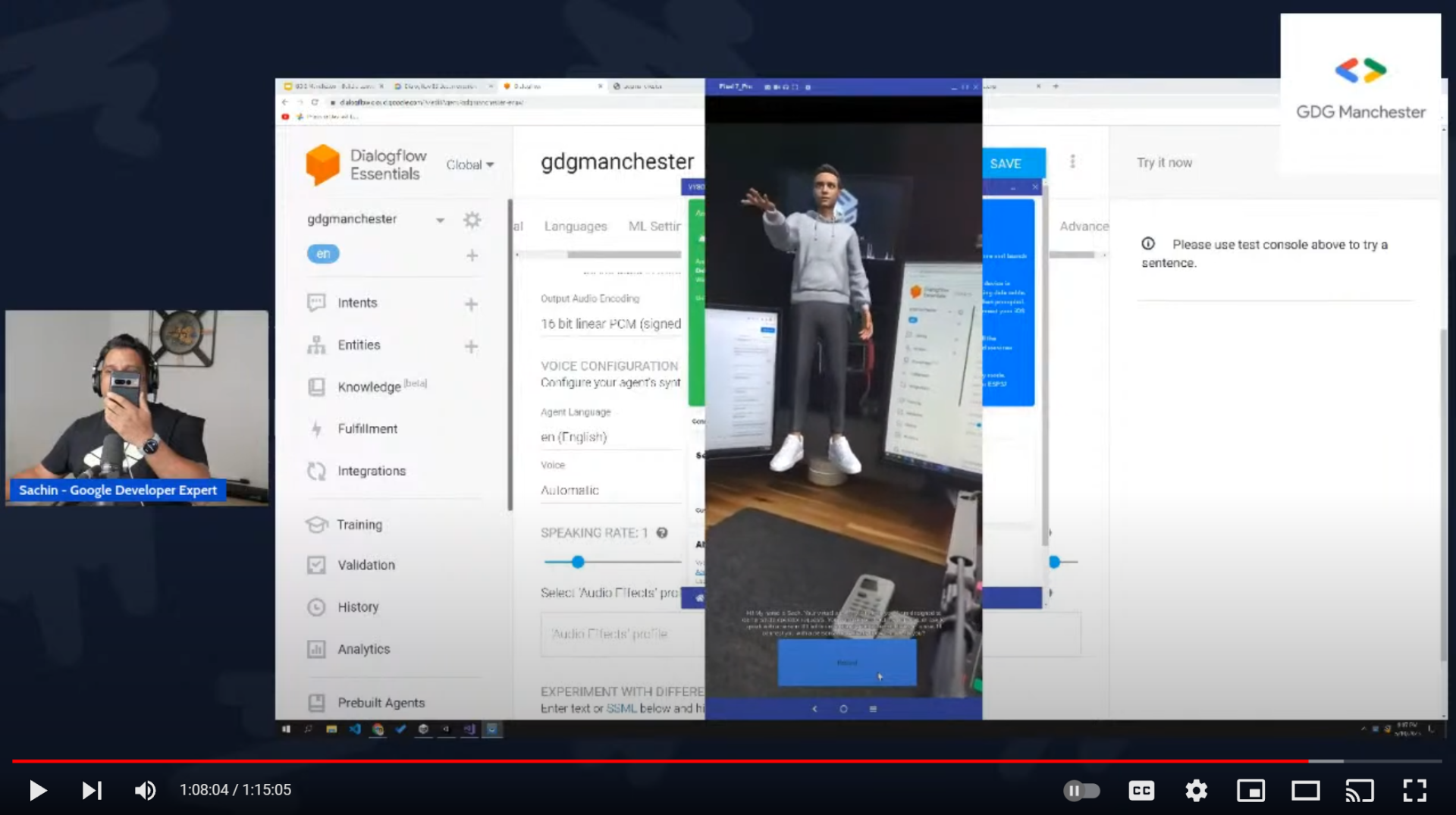This screenshot has height=815, width=1456.
Task: Click the Dialogflow Essentials logo
Action: pos(367,165)
